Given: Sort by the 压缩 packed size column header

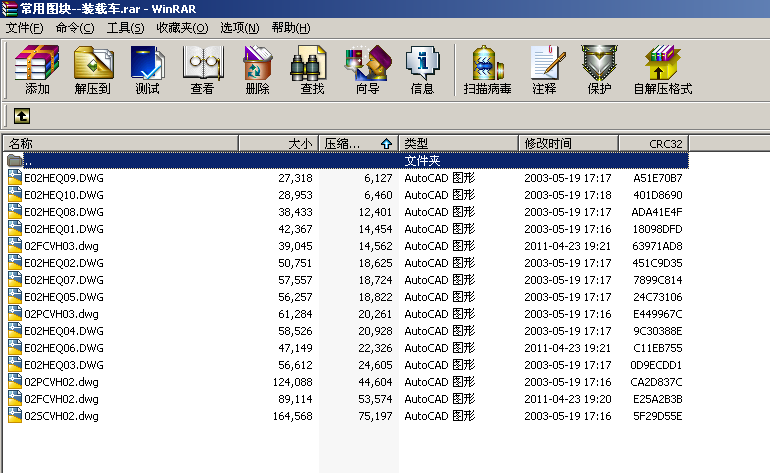Looking at the screenshot, I should [x=358, y=143].
